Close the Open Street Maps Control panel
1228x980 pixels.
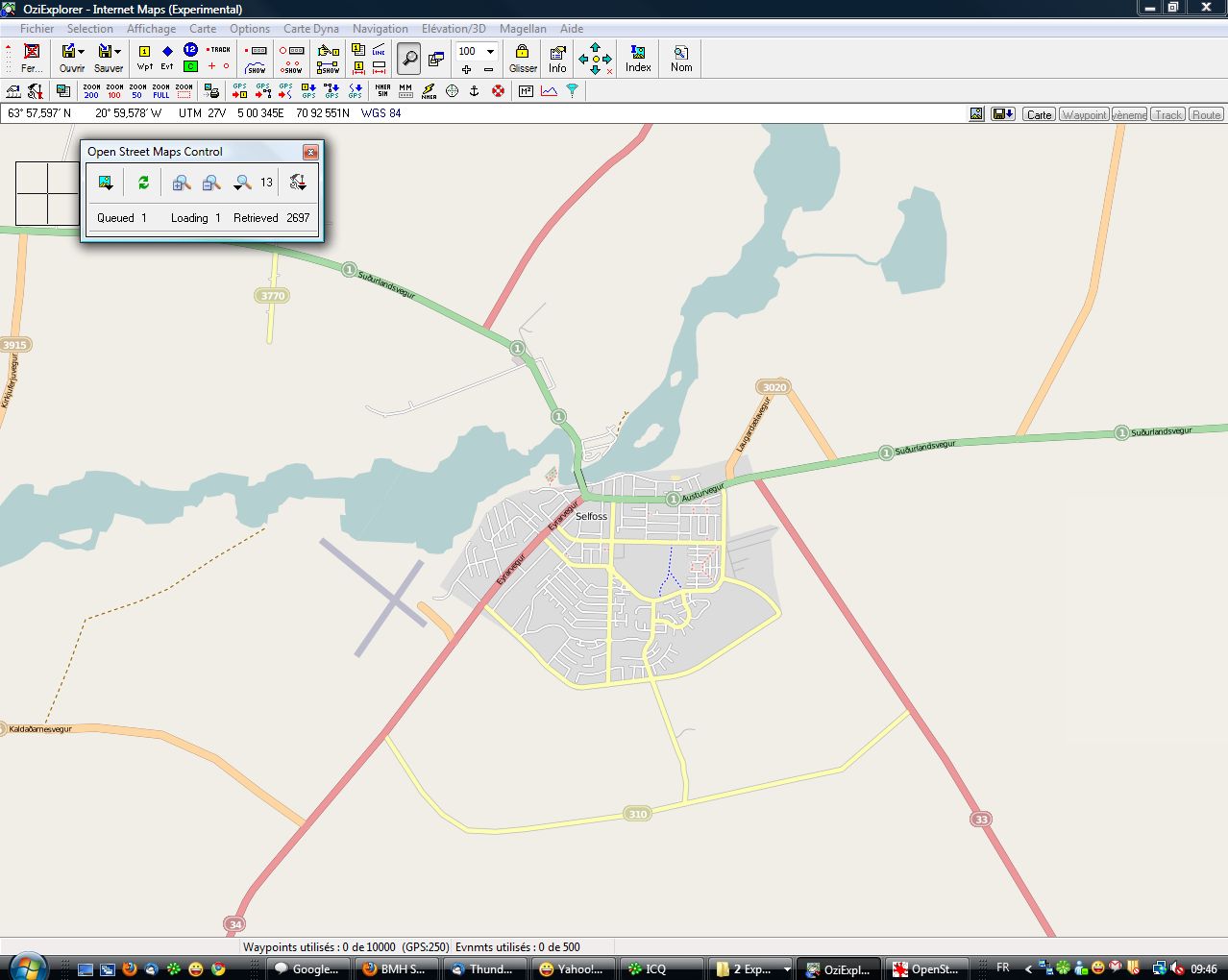[x=310, y=152]
